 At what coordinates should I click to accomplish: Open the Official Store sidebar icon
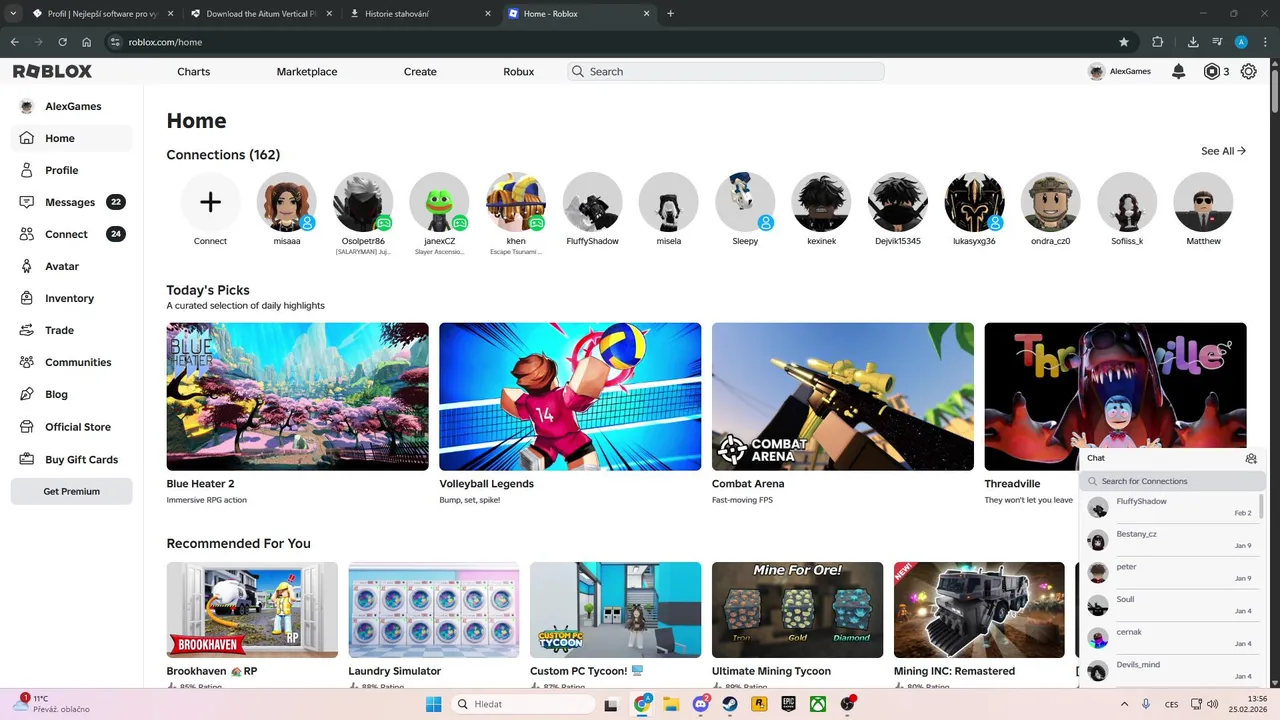pos(27,427)
